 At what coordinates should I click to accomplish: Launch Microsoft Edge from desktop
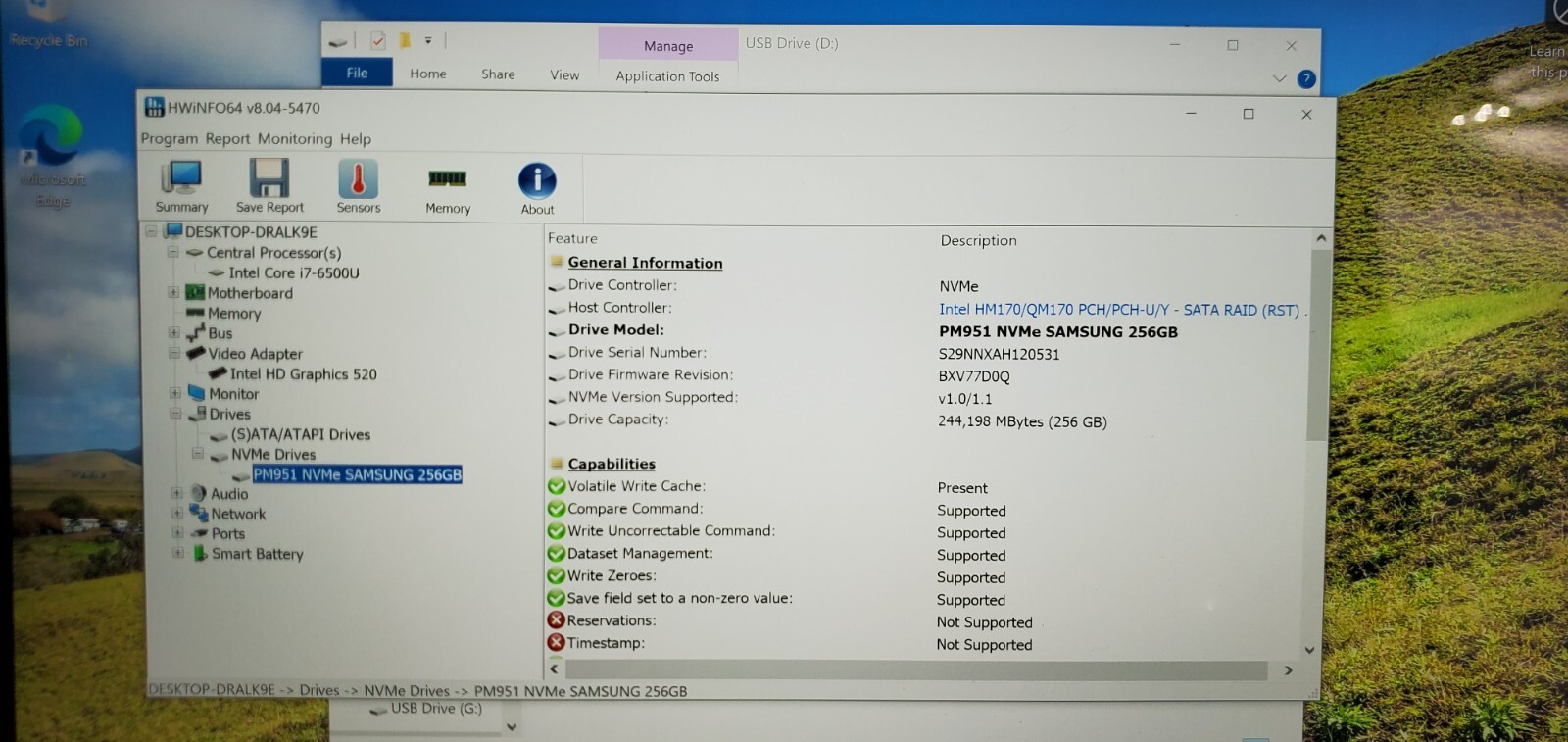click(52, 157)
